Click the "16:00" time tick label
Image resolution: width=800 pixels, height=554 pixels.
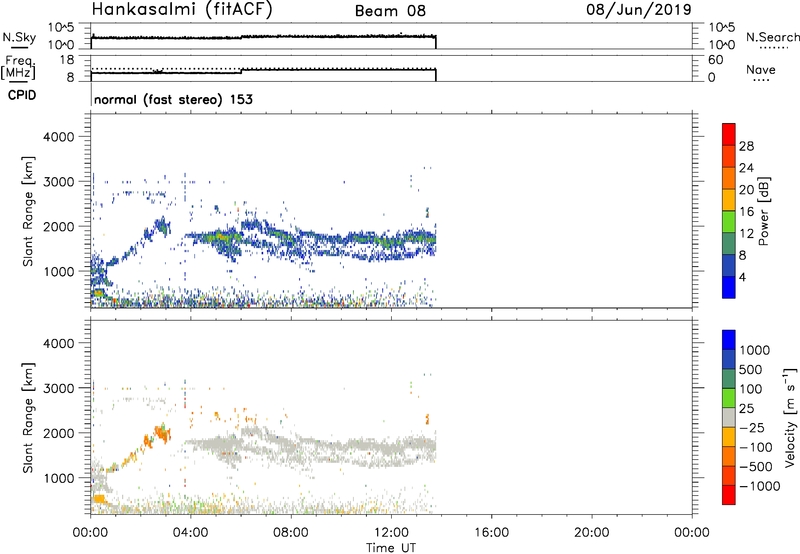click(491, 533)
